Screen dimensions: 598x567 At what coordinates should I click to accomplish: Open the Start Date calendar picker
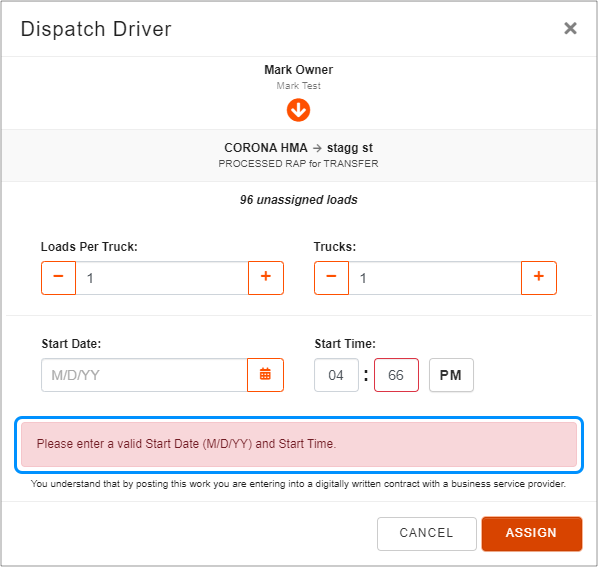pos(265,375)
